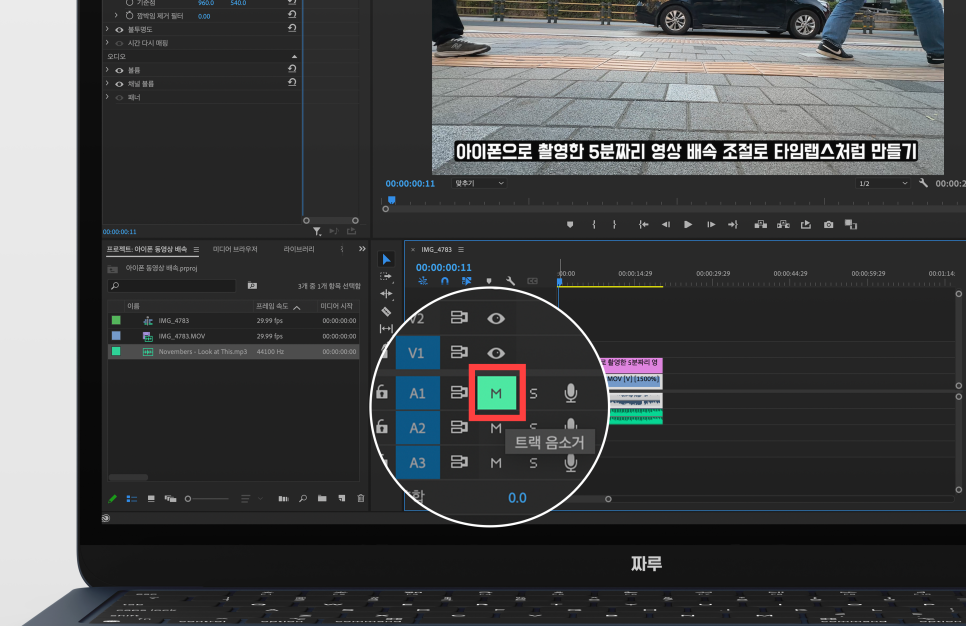Toggle the 볼륨 effect eye
The image size is (966, 626).
coord(120,70)
